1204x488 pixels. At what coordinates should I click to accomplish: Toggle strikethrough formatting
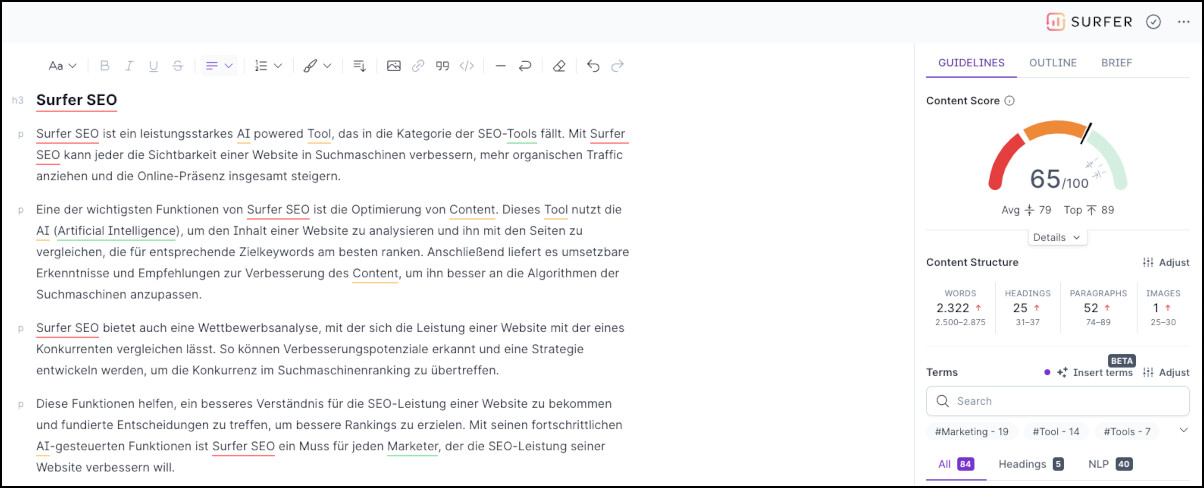click(177, 66)
